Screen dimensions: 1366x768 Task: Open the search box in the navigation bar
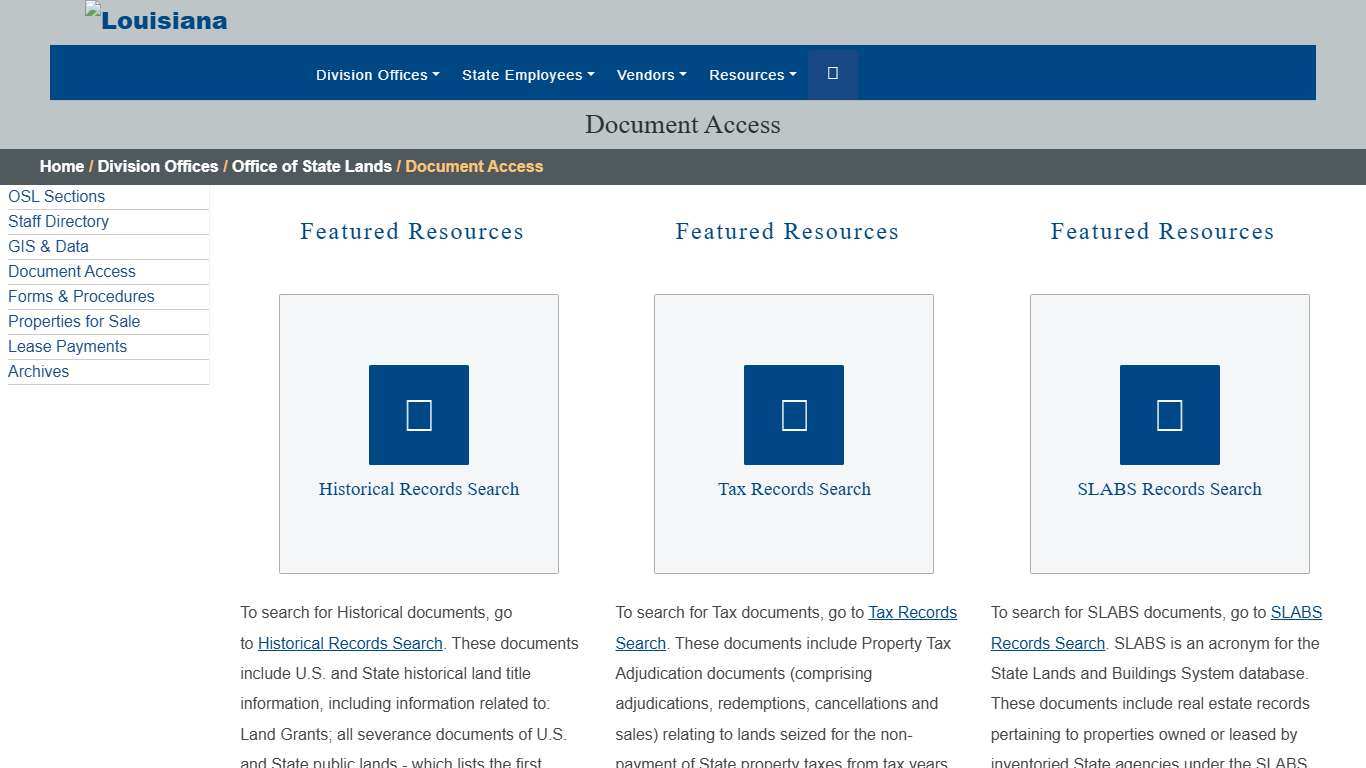coord(832,73)
